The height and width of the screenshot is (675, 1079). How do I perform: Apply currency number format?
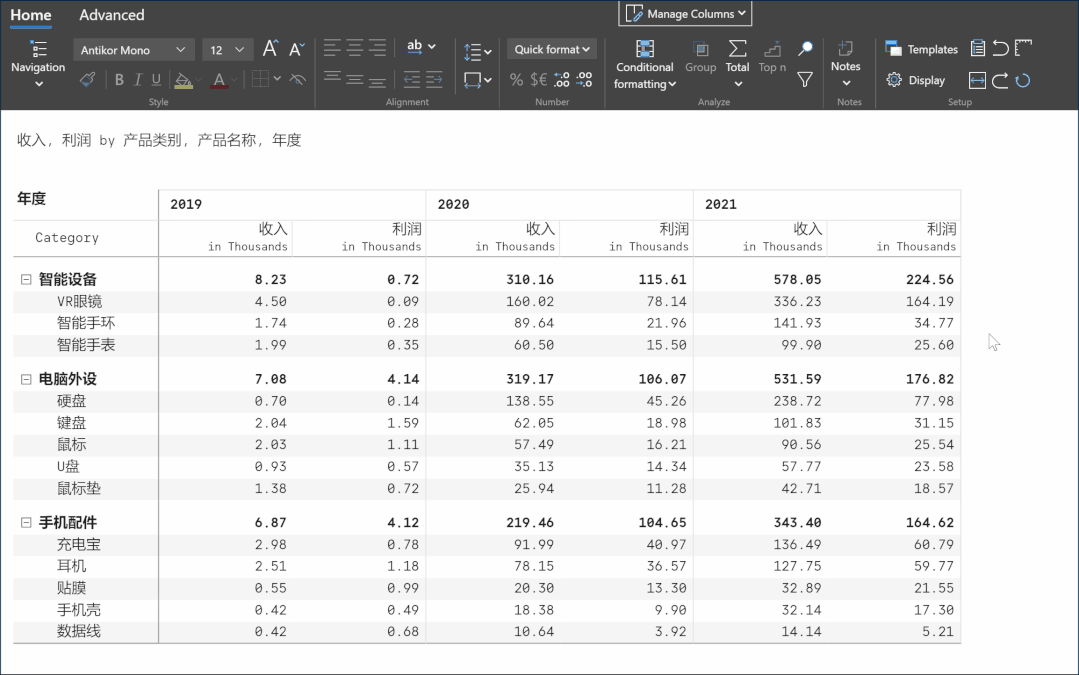point(539,80)
